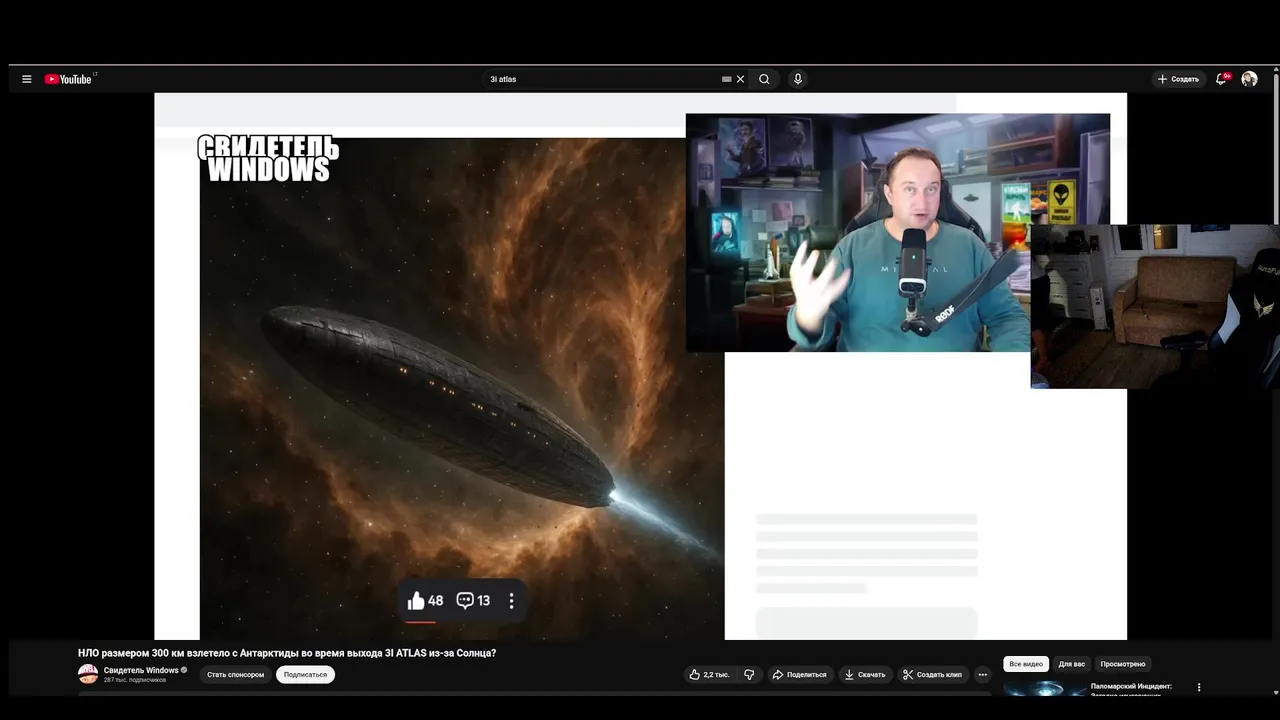Click Создать клип scissors button

[932, 675]
